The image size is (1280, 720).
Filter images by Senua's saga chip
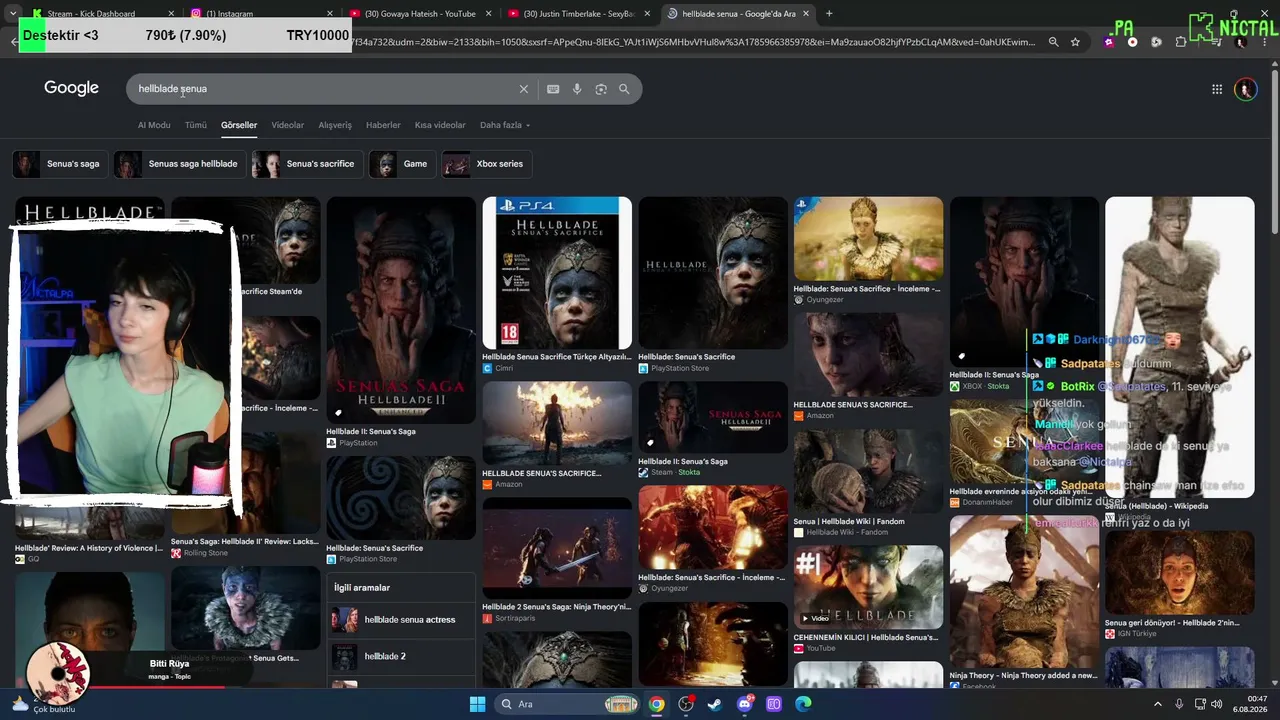(x=59, y=164)
